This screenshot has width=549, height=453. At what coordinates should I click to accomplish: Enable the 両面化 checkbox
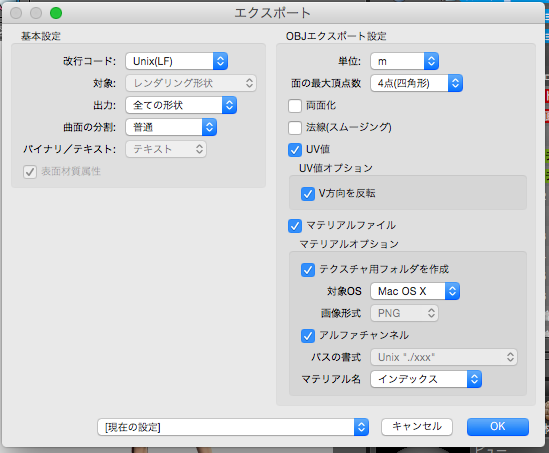[x=295, y=105]
